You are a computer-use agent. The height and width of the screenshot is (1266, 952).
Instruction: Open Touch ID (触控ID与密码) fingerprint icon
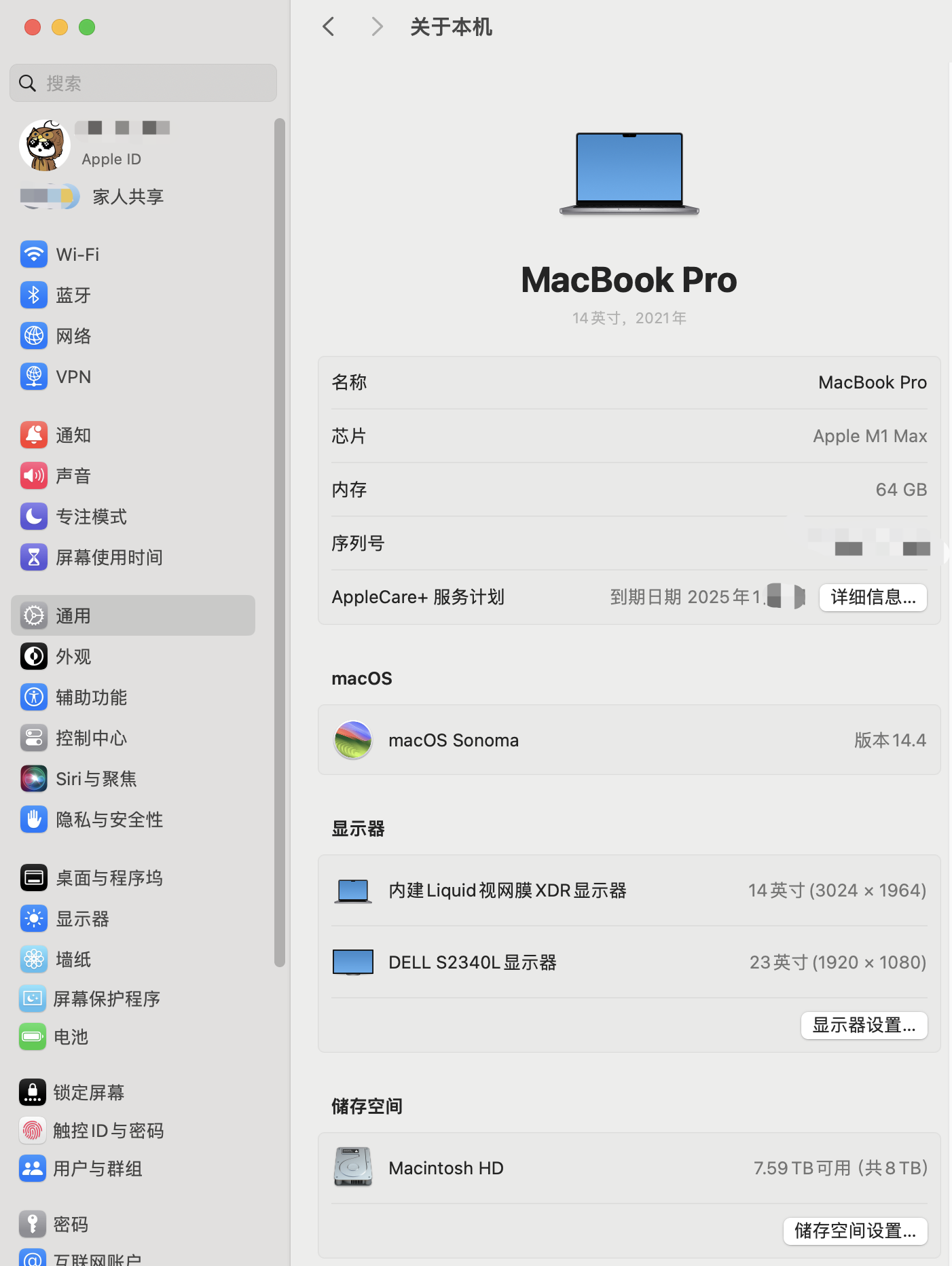coord(33,1131)
